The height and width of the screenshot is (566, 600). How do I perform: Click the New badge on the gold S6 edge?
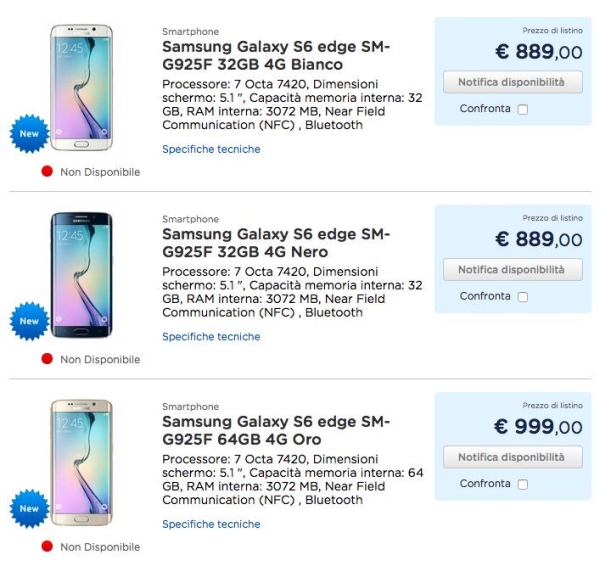coord(30,509)
